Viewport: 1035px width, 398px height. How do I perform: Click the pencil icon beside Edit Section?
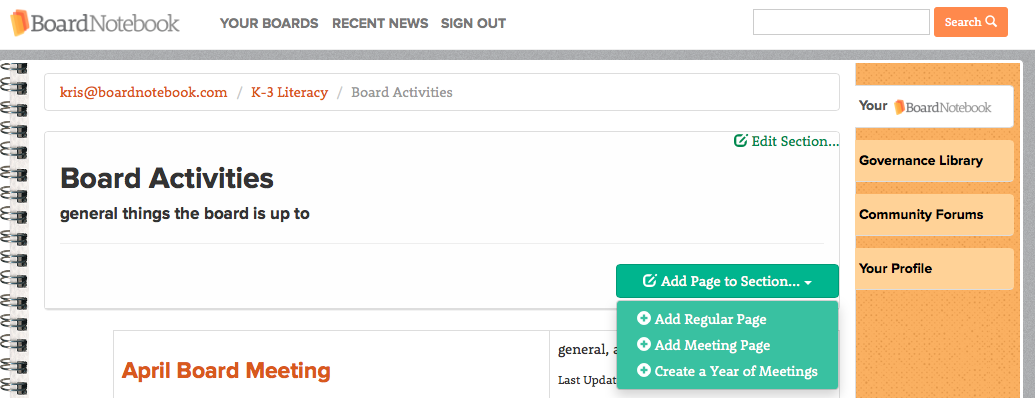[741, 141]
